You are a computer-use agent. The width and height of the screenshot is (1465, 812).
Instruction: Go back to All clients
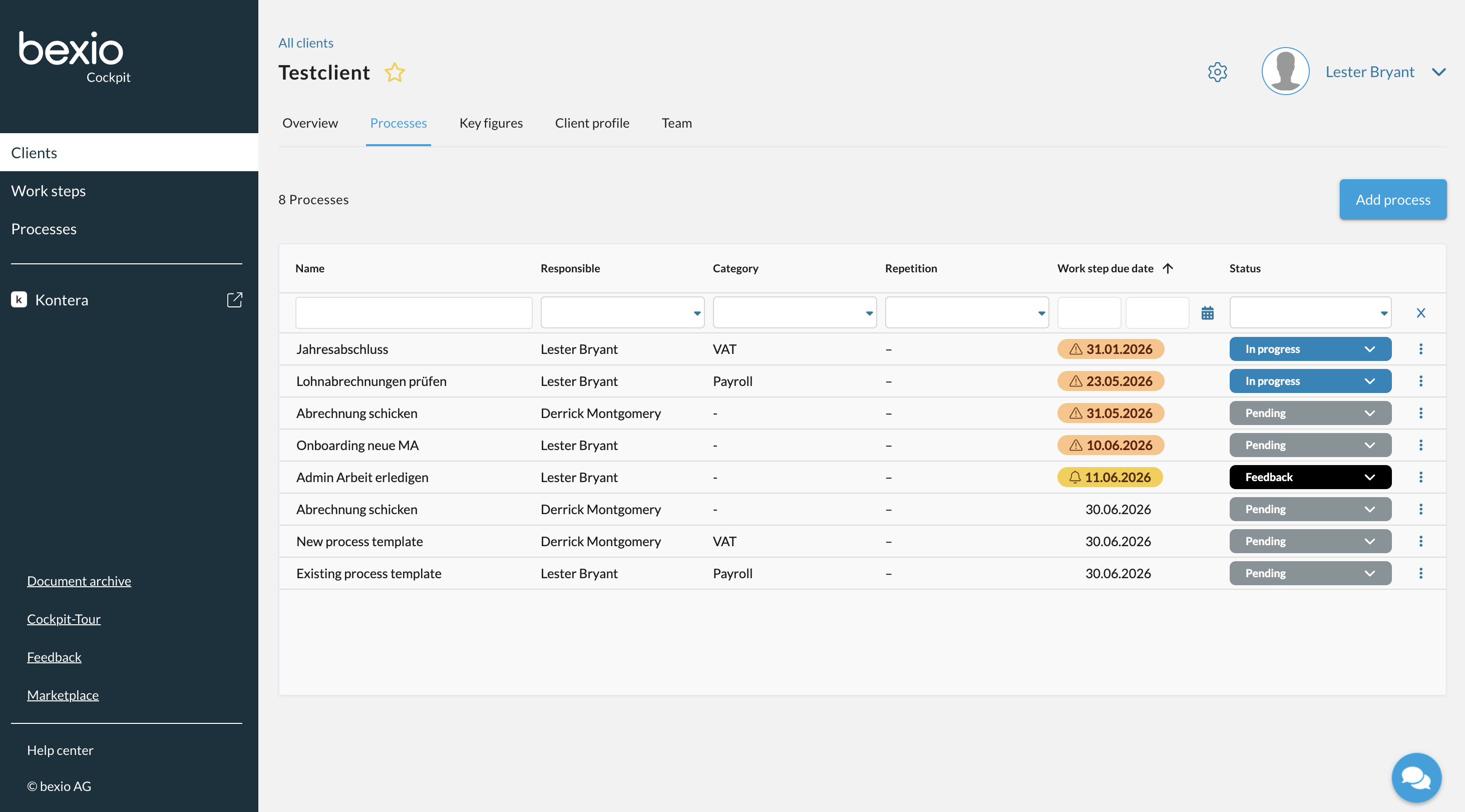pos(305,43)
